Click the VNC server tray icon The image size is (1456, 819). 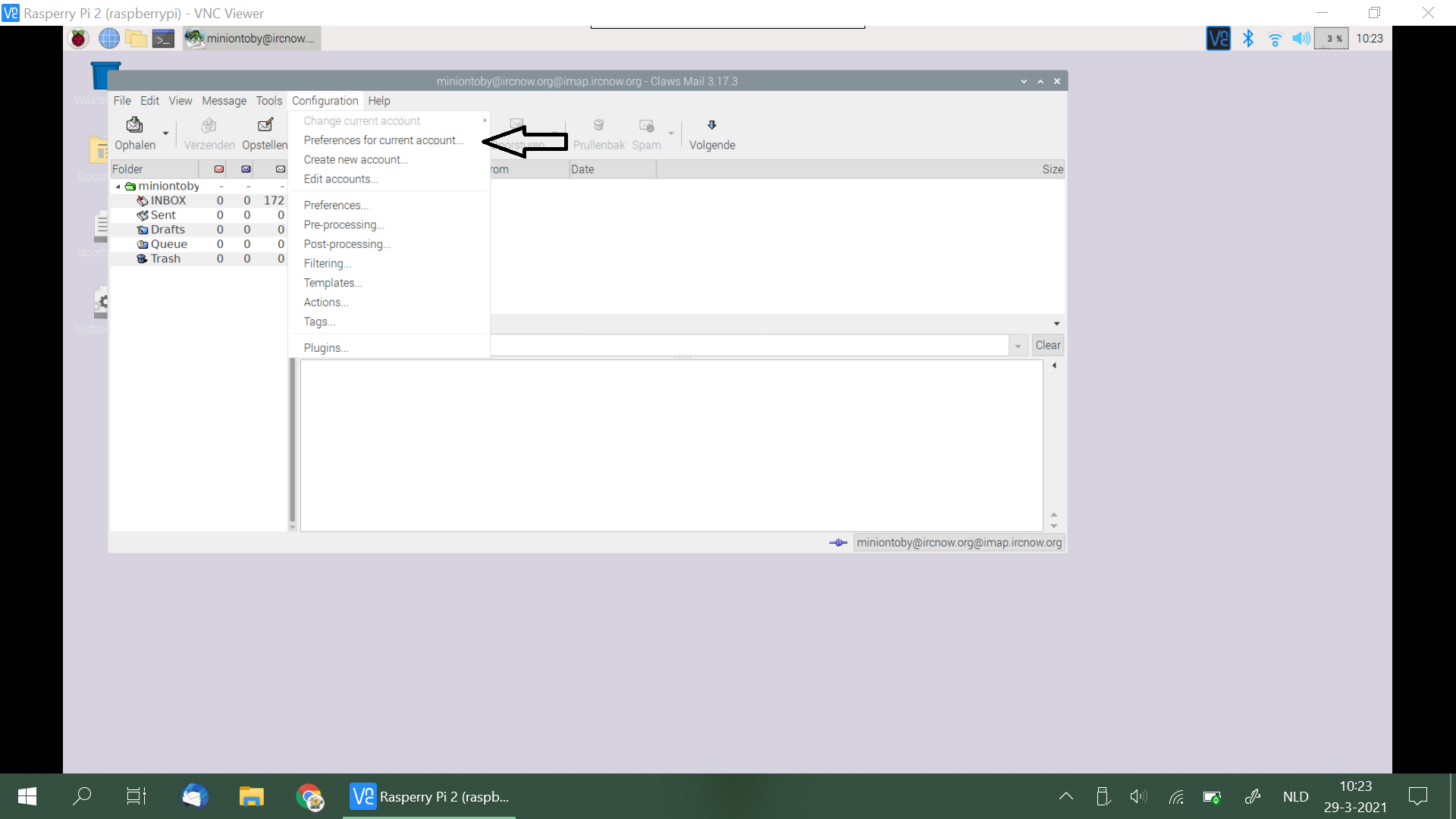pos(1218,39)
